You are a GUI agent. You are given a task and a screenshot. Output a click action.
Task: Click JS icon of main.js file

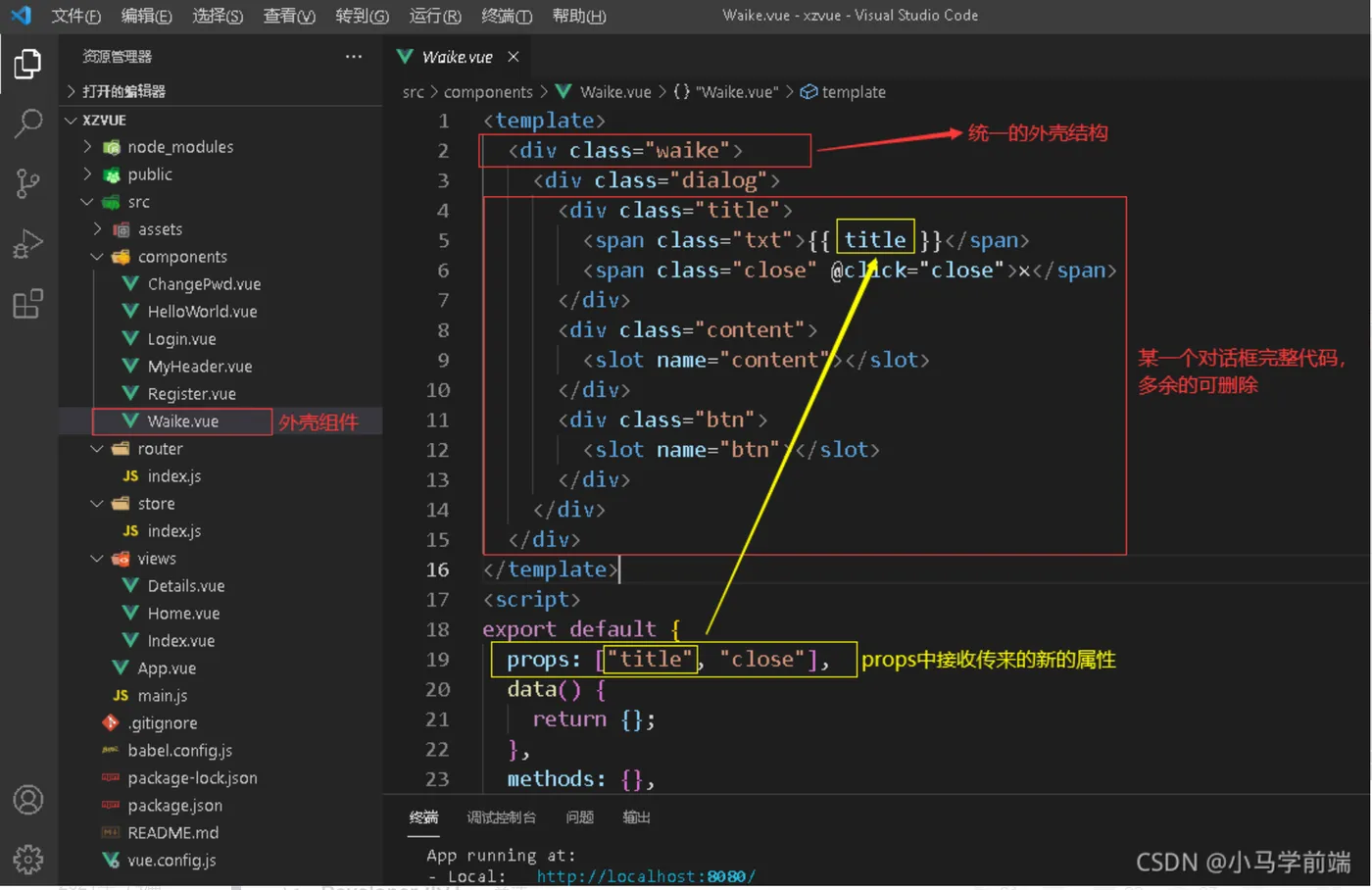click(x=121, y=695)
